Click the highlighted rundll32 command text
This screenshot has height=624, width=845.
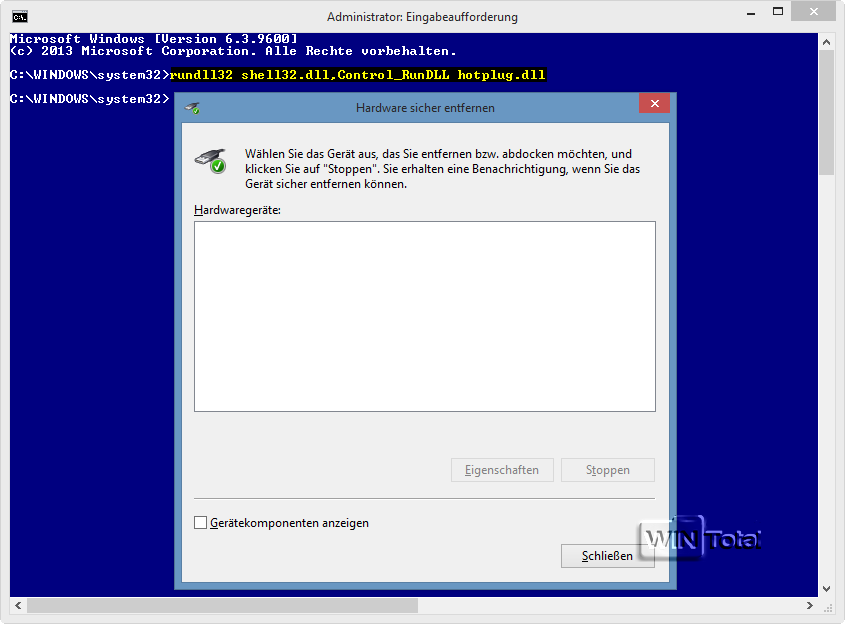click(358, 75)
